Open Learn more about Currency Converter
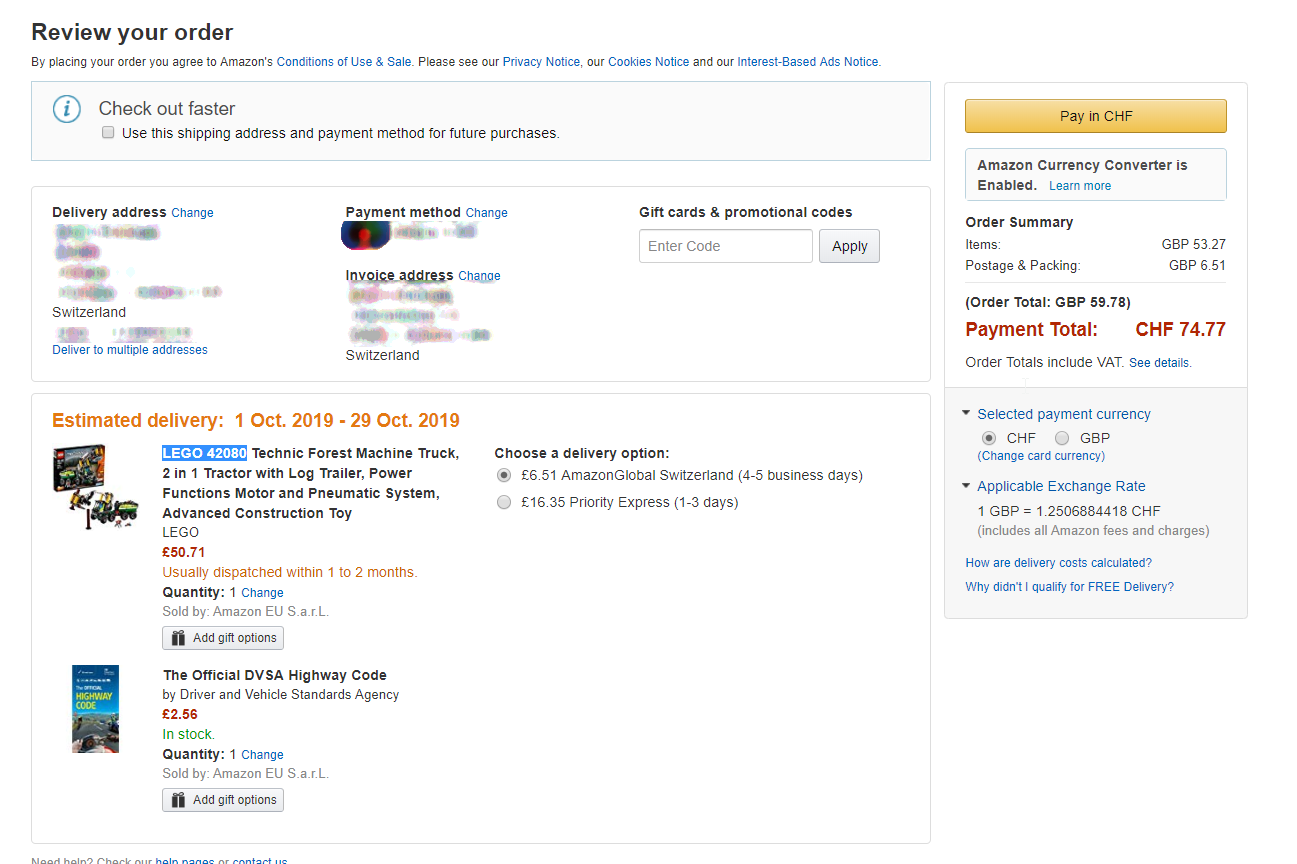The image size is (1297, 864). click(1080, 186)
